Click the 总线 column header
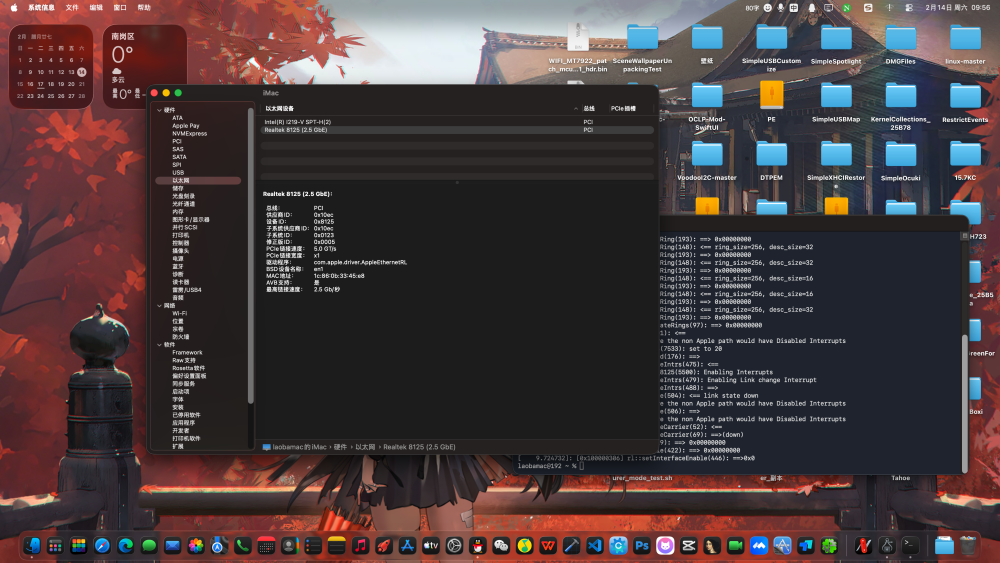This screenshot has height=563, width=1000. (x=589, y=109)
